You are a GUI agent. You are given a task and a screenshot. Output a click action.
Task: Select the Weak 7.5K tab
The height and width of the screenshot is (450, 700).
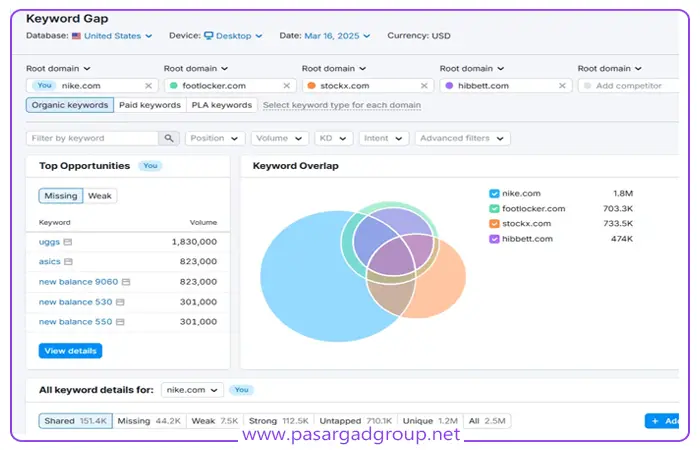pyautogui.click(x=215, y=421)
